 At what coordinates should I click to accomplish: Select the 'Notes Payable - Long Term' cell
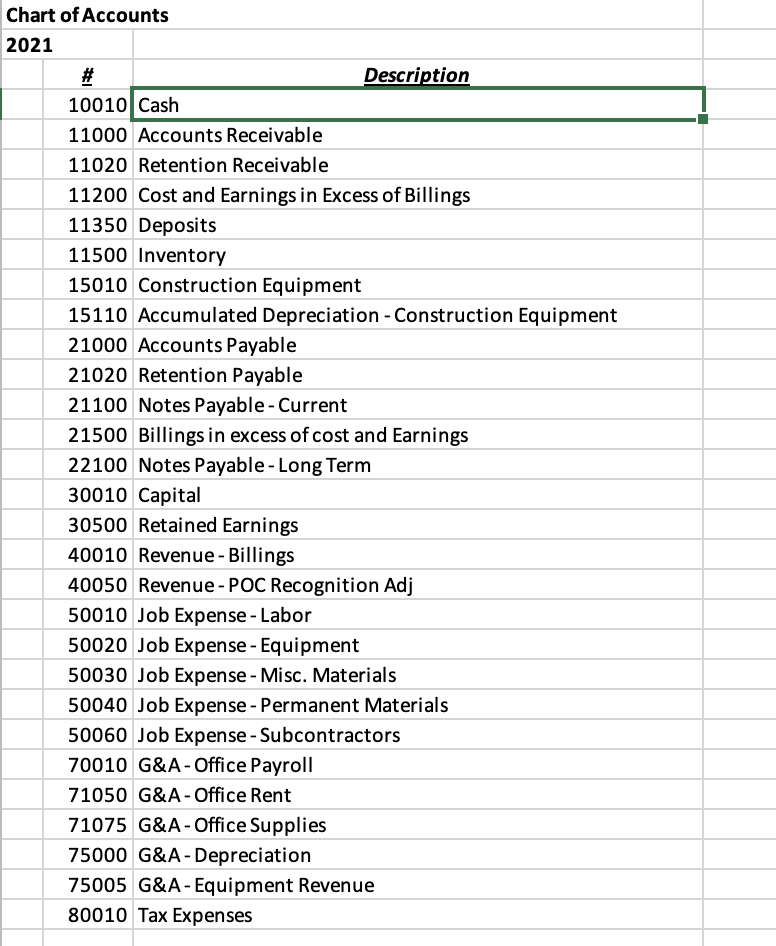(x=418, y=465)
